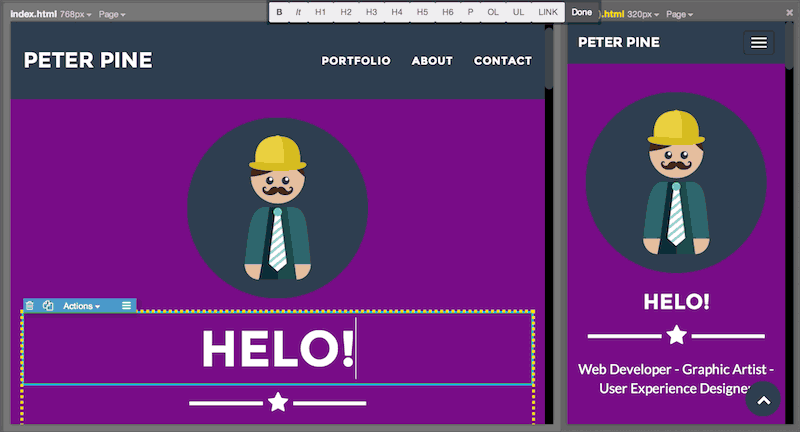Click the star divider in the mobile view
Viewport: 800px width, 432px height.
point(676,335)
